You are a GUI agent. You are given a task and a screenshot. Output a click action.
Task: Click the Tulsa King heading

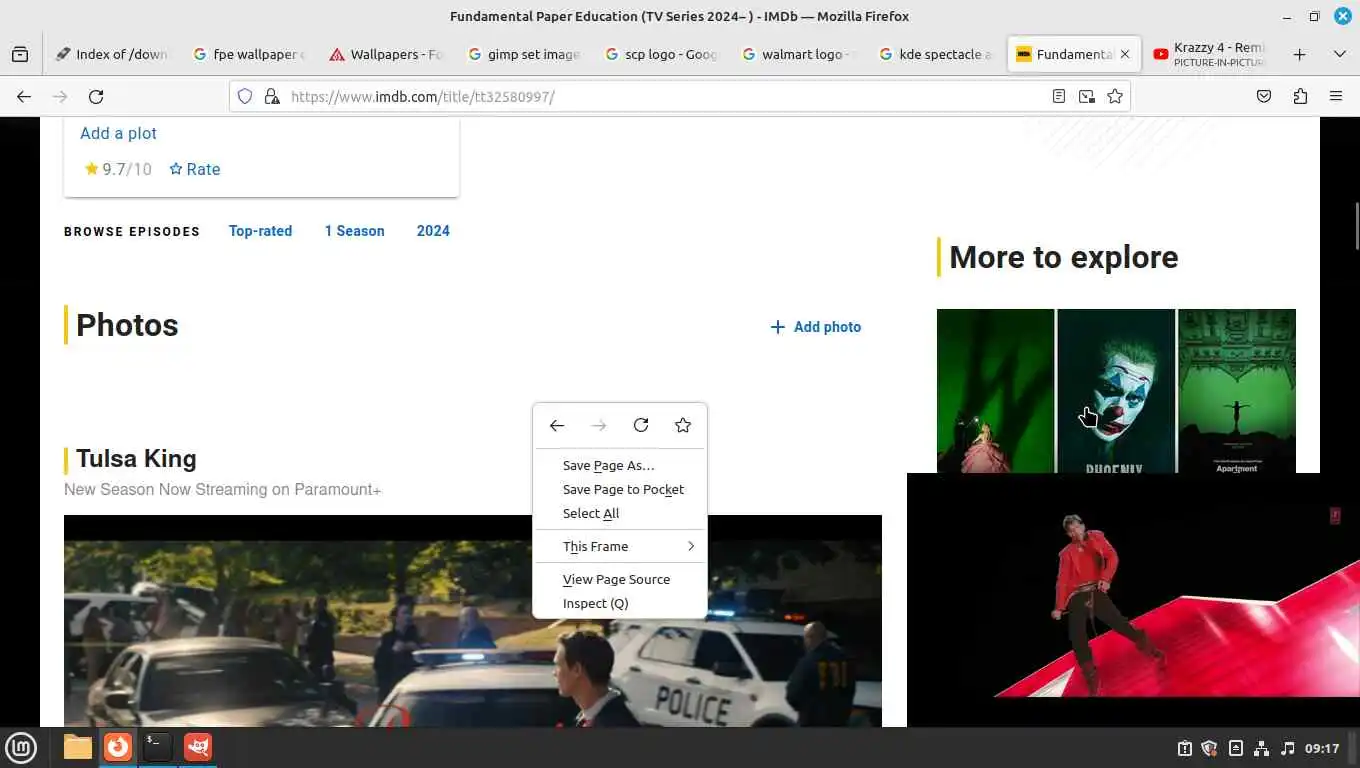(x=136, y=459)
